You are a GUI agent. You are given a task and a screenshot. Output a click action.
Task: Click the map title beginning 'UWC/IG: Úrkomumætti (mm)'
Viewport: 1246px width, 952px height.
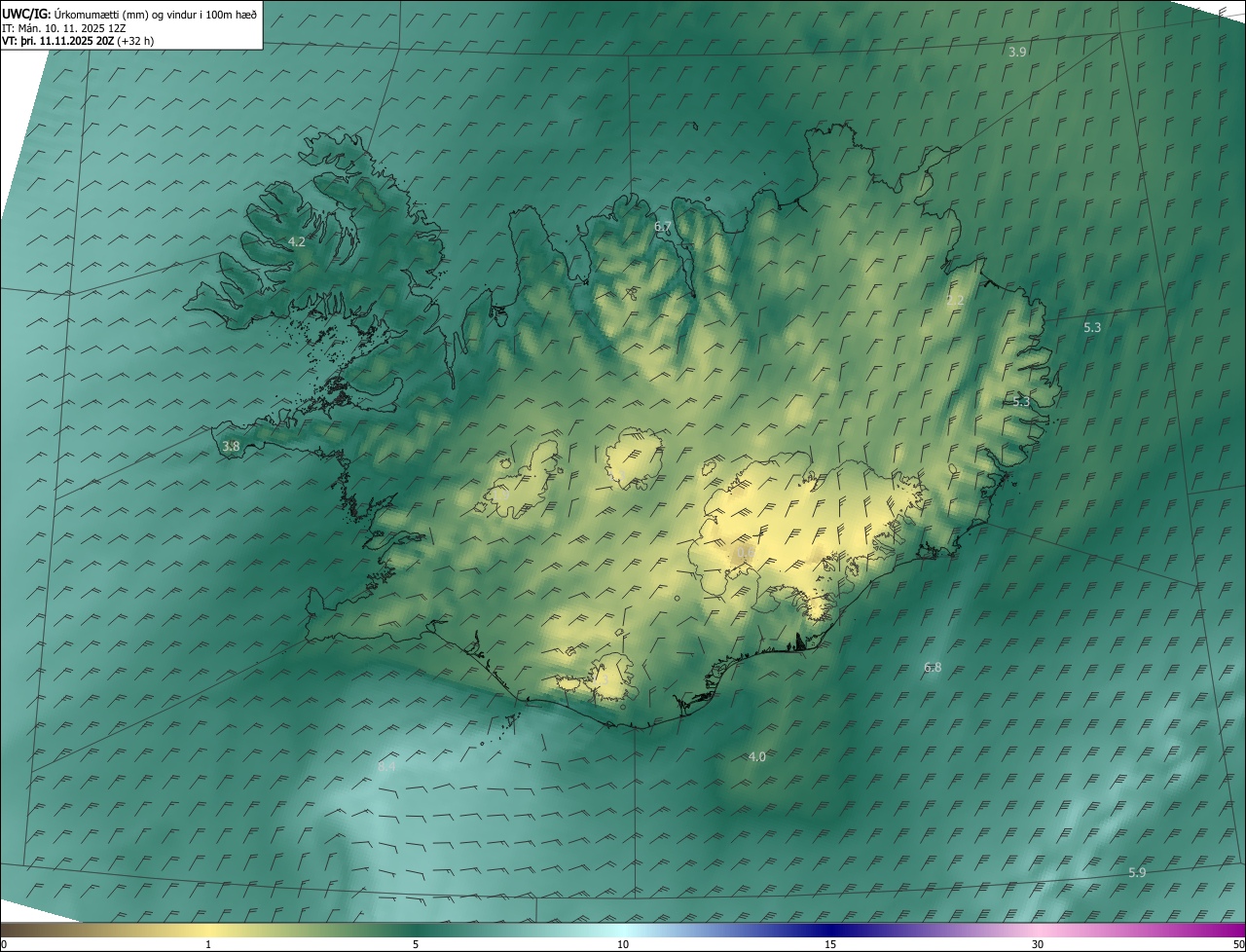pyautogui.click(x=129, y=14)
